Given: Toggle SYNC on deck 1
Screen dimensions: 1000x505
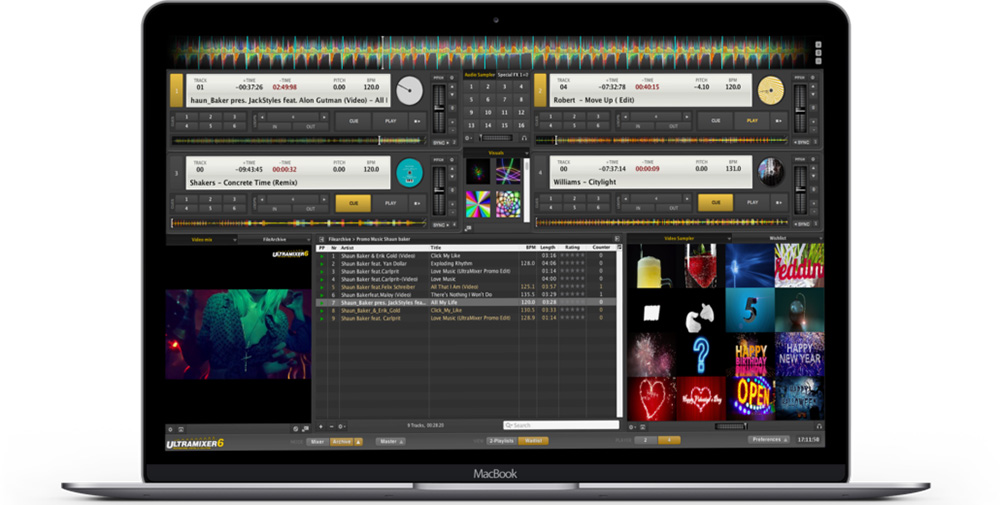Looking at the screenshot, I should point(441,143).
